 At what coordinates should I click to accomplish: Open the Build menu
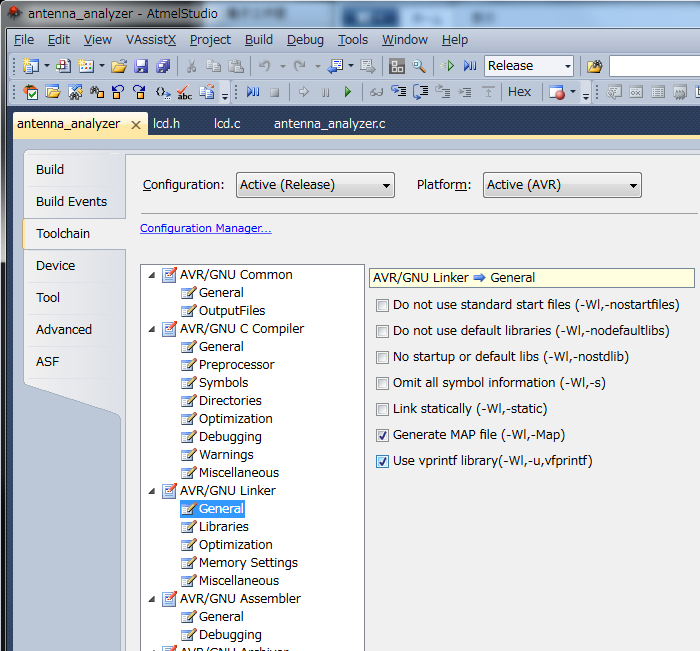click(x=258, y=40)
